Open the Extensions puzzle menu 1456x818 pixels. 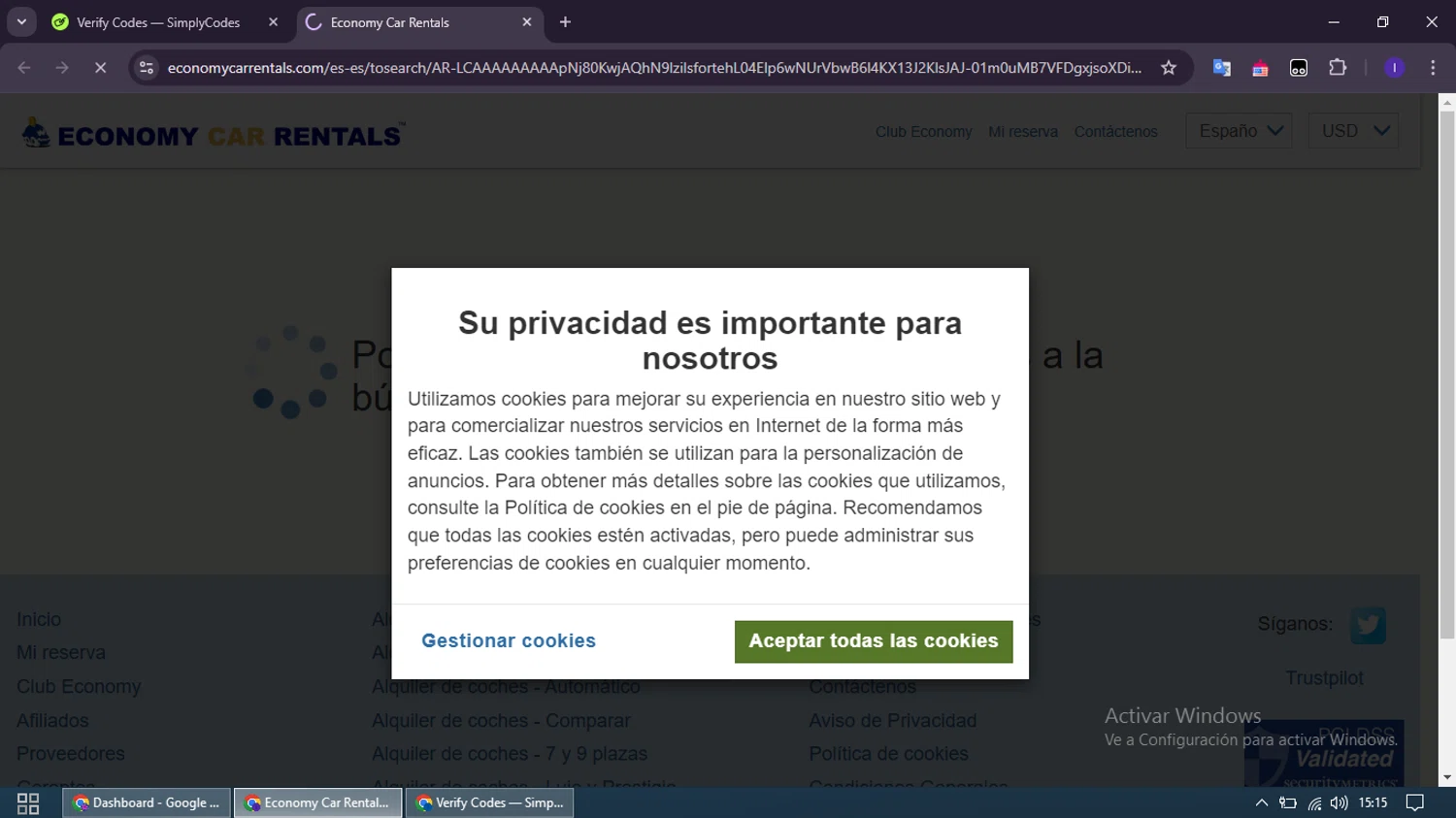click(1338, 68)
